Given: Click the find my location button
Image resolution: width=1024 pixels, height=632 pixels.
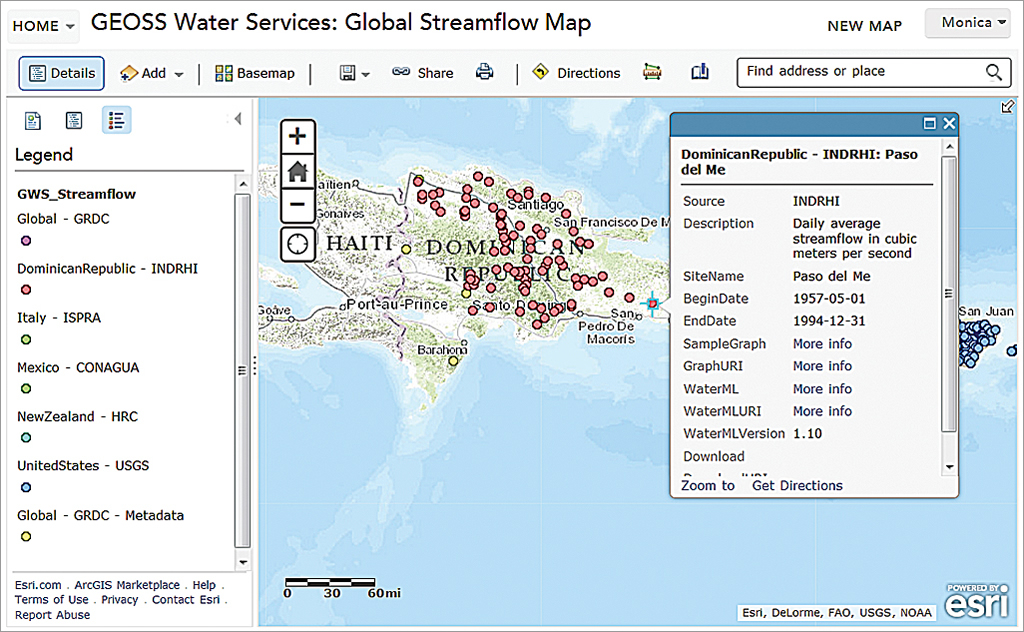Looking at the screenshot, I should coord(297,243).
